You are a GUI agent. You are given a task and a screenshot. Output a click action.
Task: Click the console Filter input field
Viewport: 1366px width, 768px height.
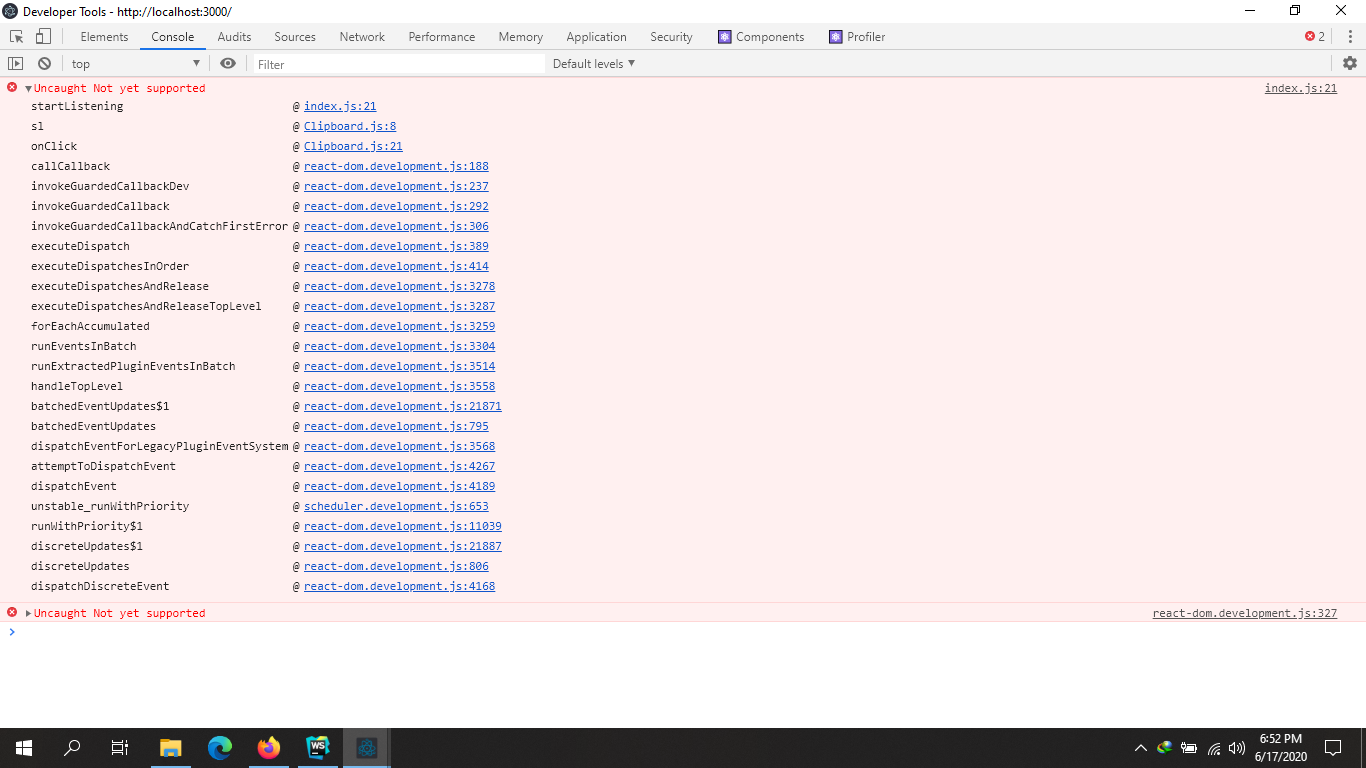[x=398, y=64]
